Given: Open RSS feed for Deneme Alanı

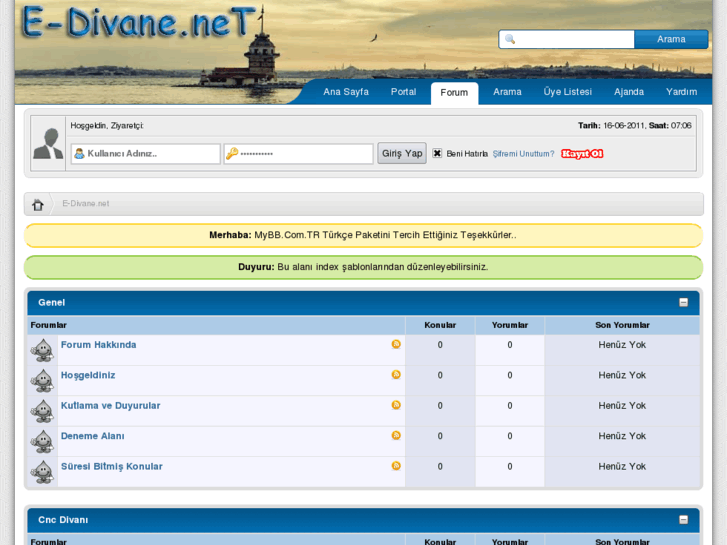Looking at the screenshot, I should (396, 435).
